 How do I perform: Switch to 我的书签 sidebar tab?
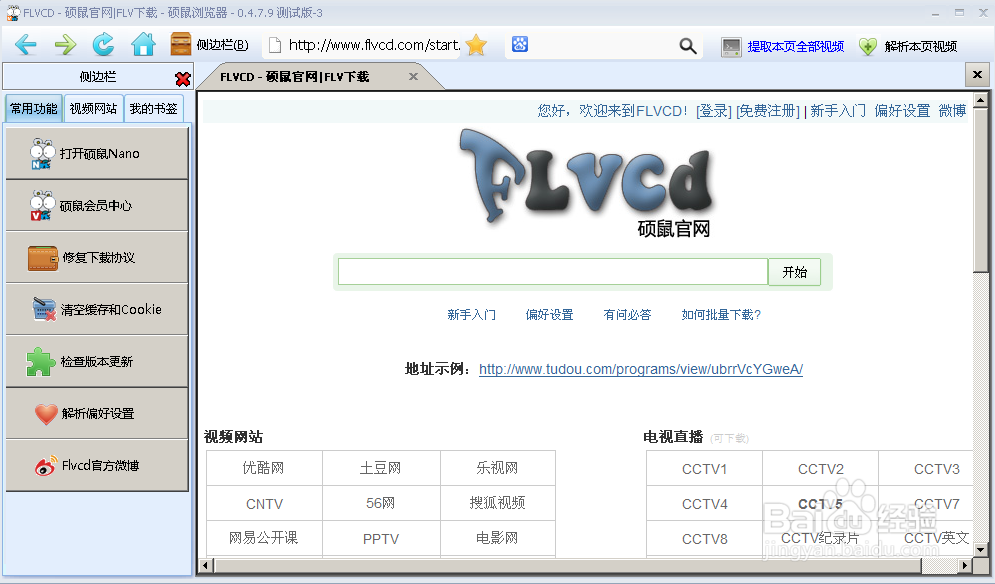[154, 109]
